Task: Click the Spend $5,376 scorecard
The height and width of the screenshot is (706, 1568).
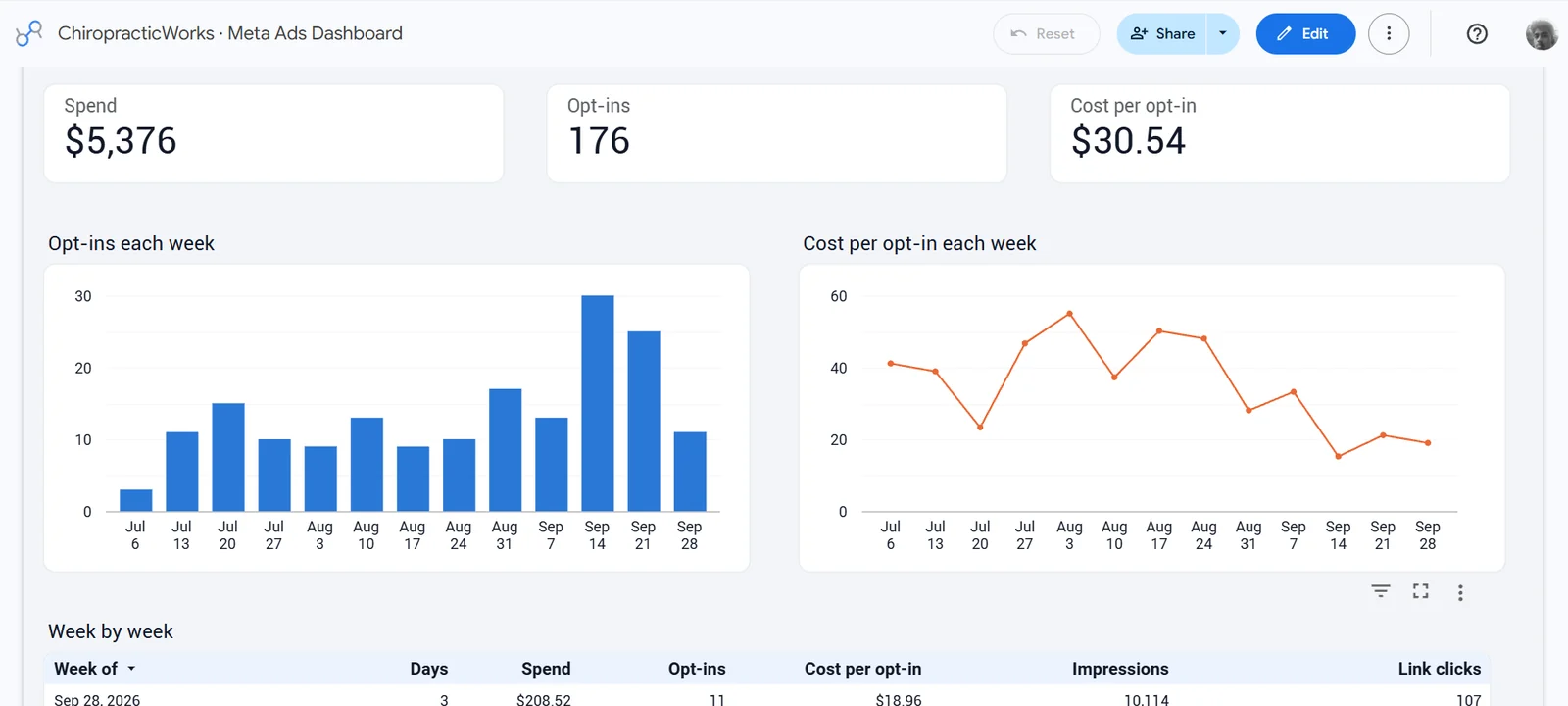Action: 273,133
